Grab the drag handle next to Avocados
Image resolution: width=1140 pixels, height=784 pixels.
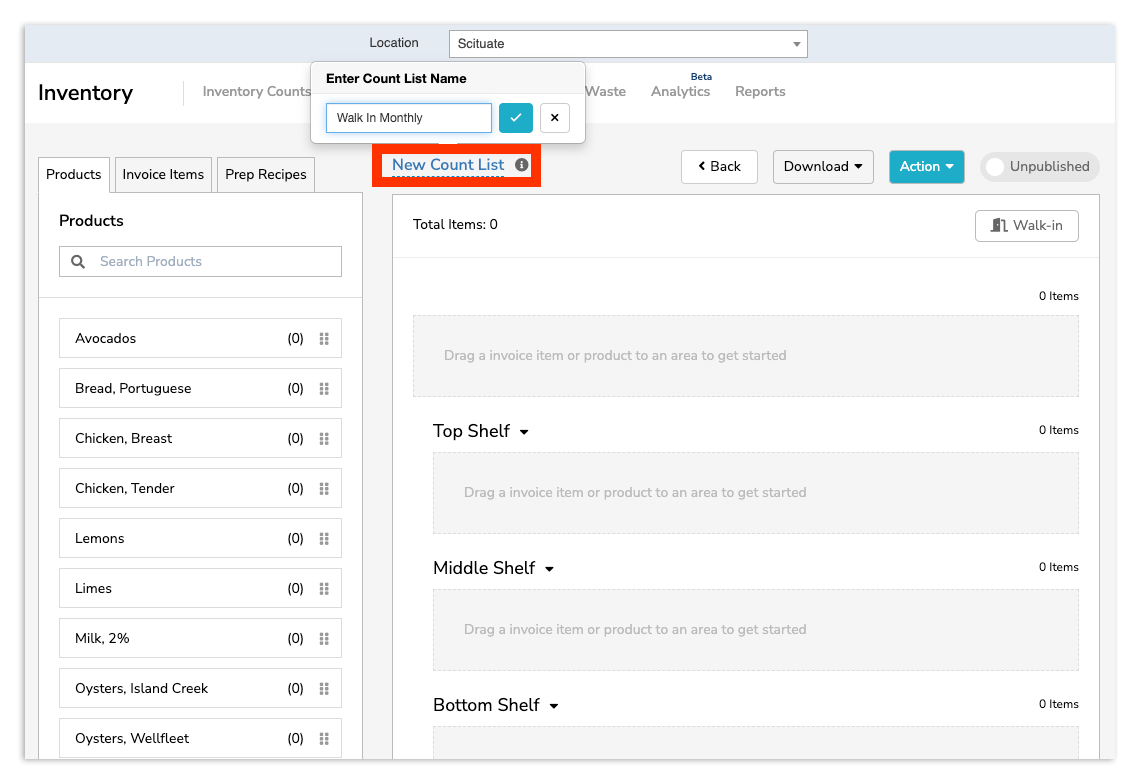tap(324, 338)
